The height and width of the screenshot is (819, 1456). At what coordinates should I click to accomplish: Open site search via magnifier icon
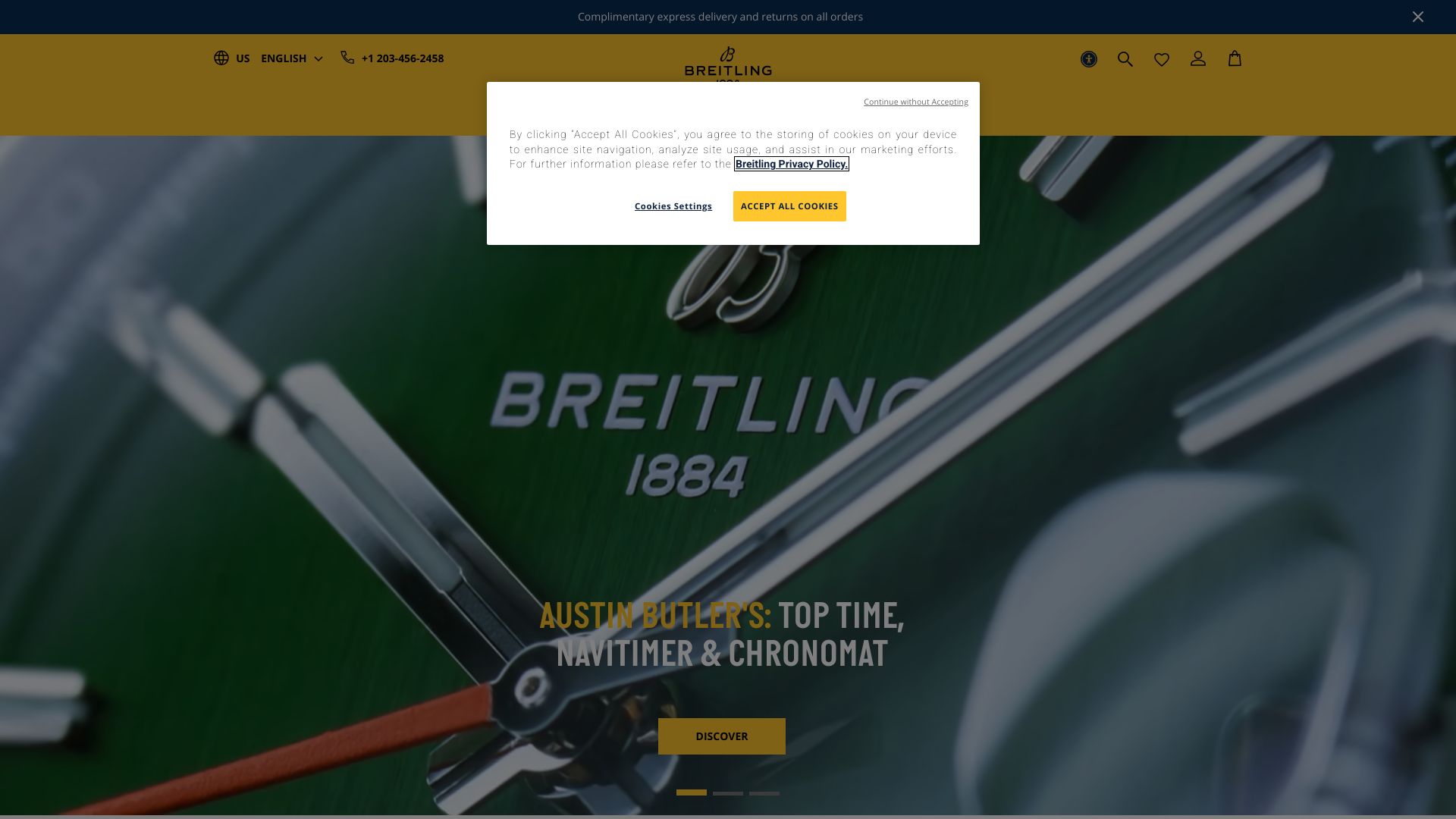pos(1125,59)
